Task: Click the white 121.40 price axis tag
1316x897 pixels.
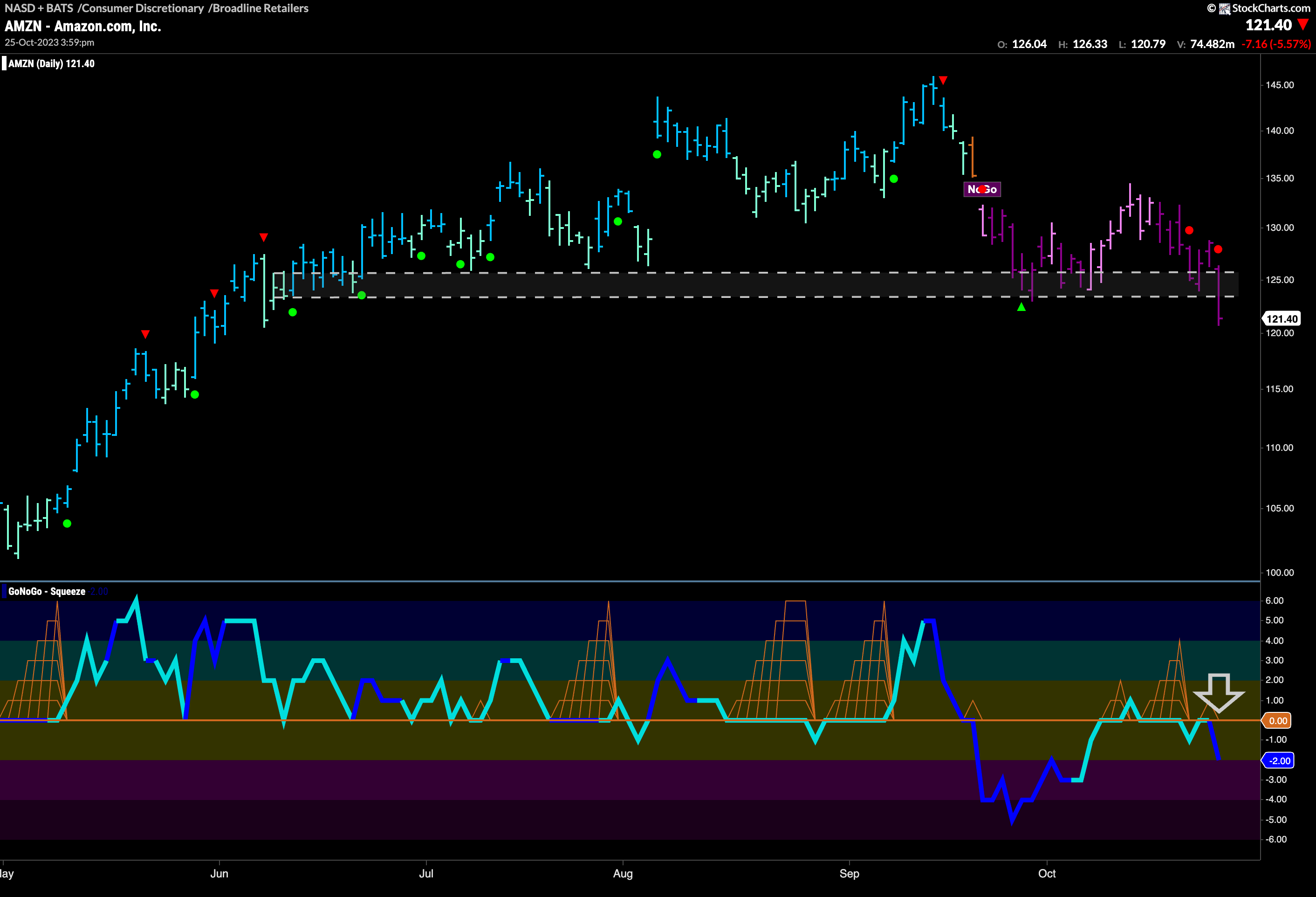Action: 1282,319
